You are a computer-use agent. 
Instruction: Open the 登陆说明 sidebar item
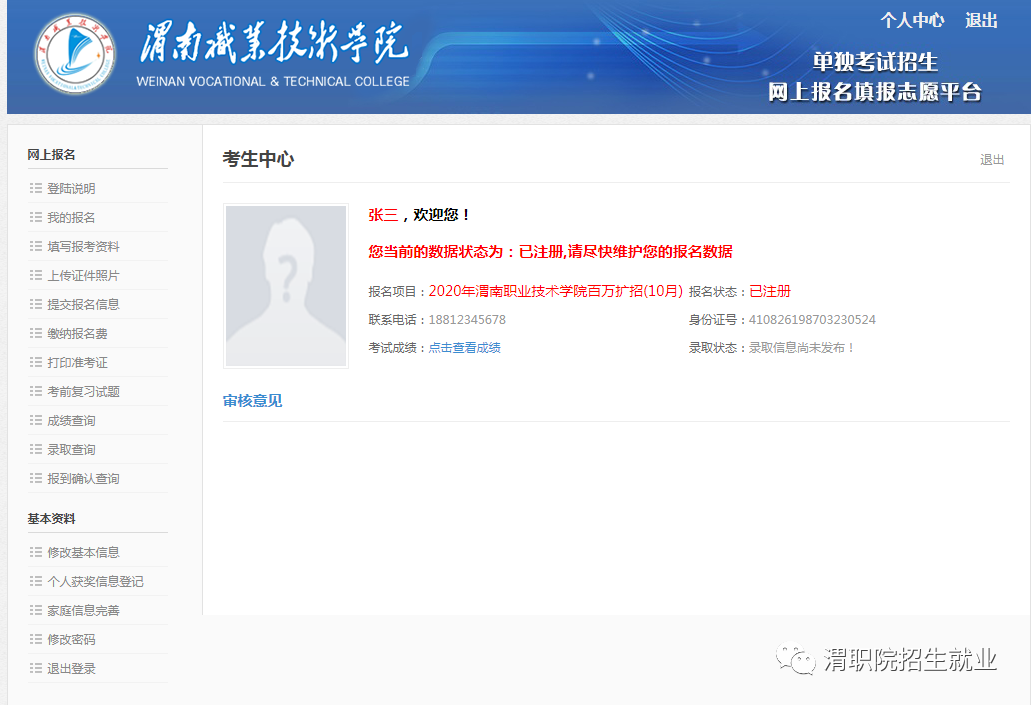pos(71,189)
